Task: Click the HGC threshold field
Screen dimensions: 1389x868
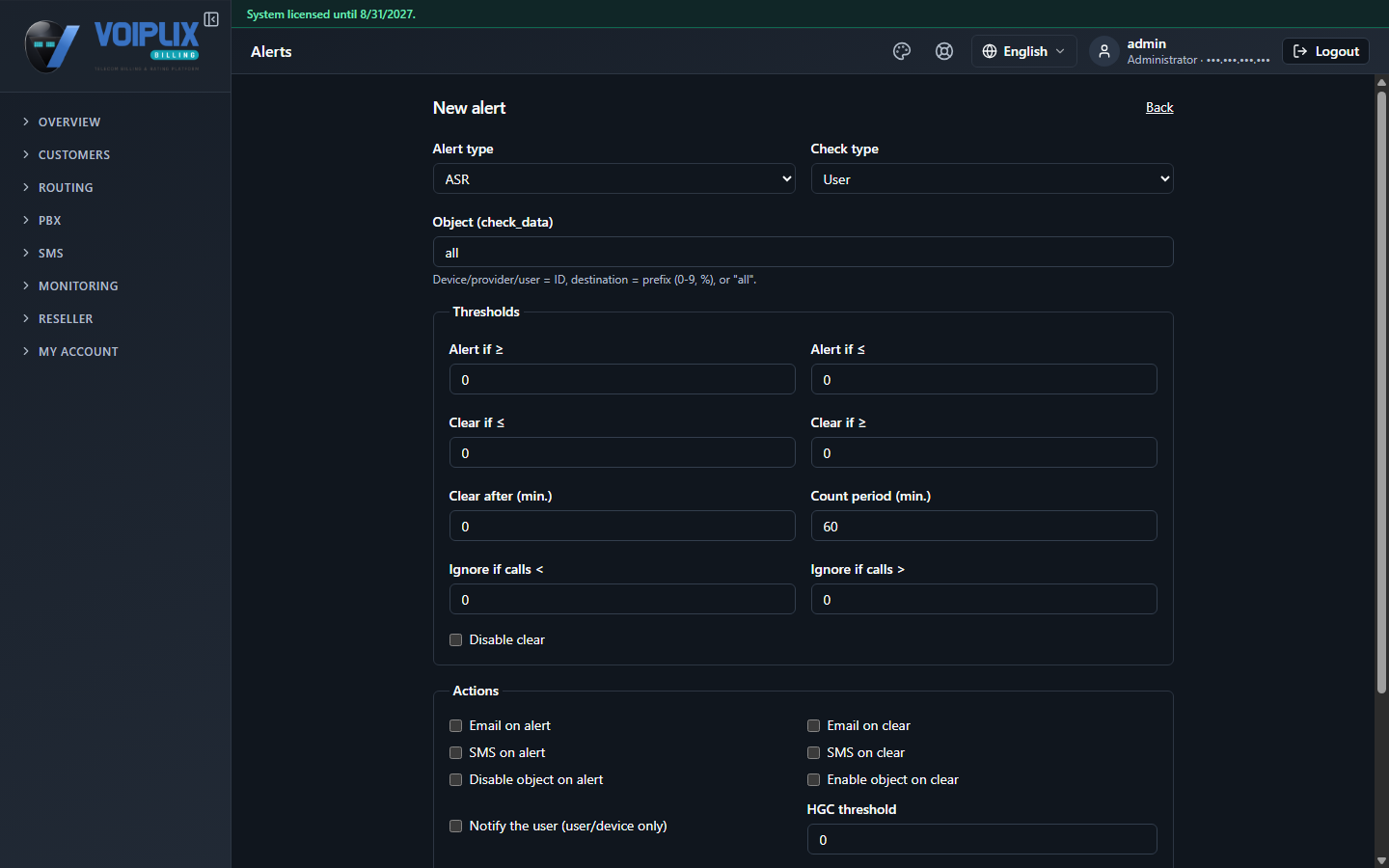Action: (982, 839)
